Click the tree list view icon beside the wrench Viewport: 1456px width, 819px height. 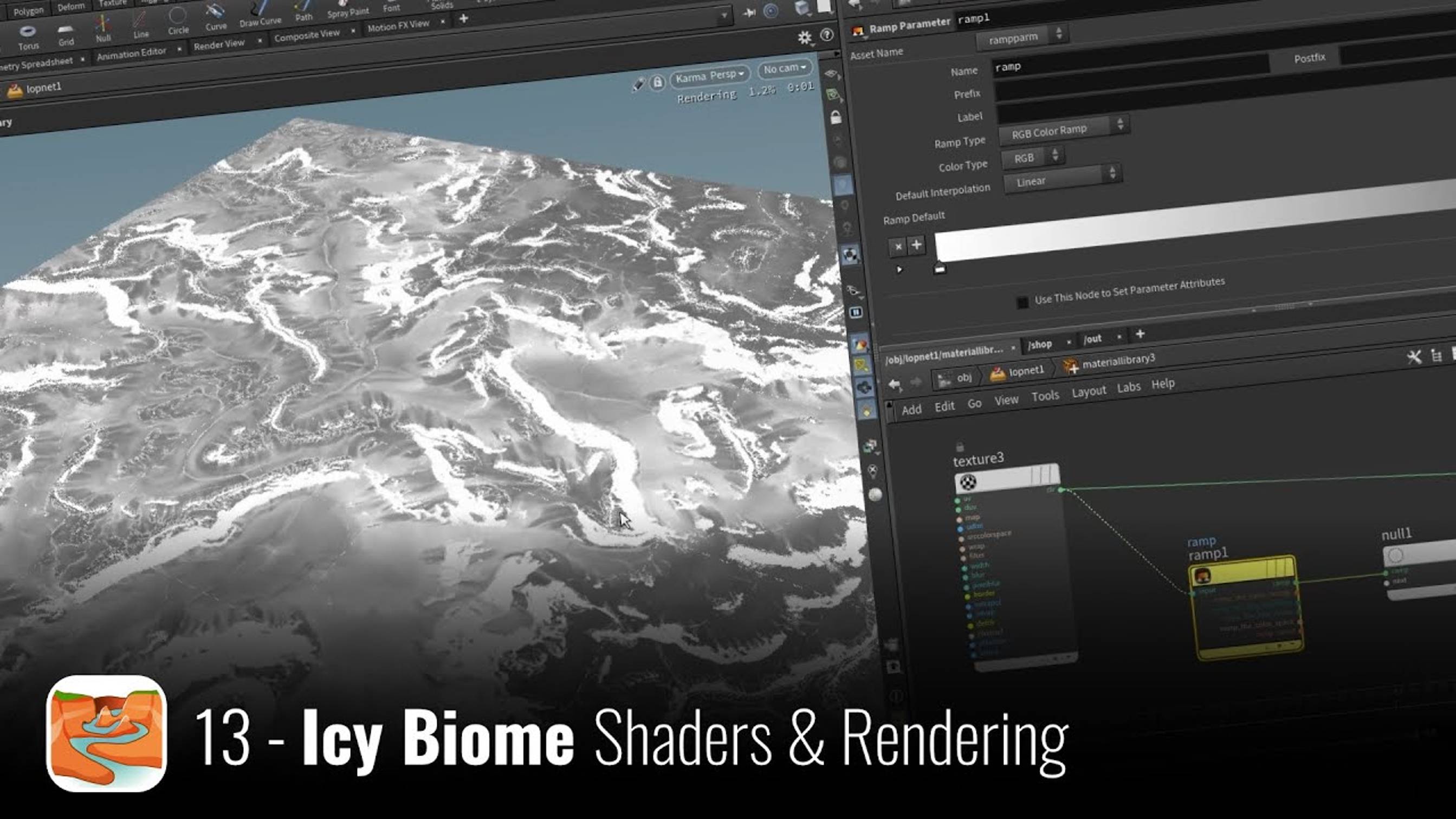click(1436, 355)
